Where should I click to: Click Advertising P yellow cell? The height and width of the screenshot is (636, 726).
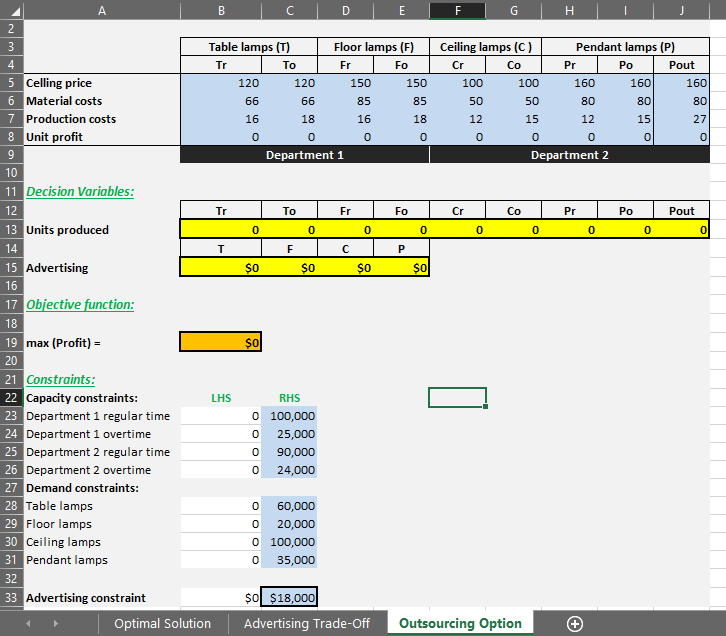pos(401,268)
